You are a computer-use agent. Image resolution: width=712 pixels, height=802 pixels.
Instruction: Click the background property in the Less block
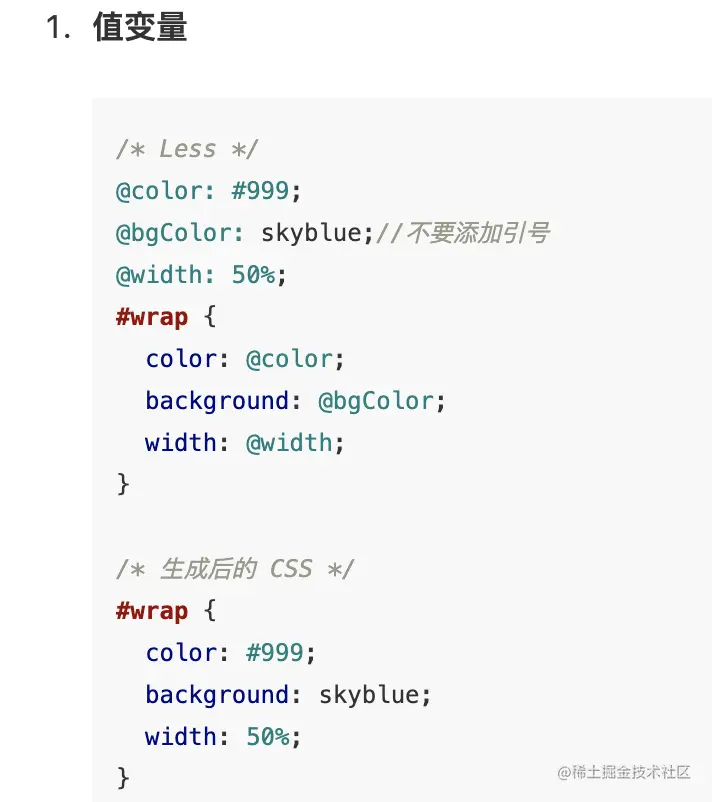217,401
